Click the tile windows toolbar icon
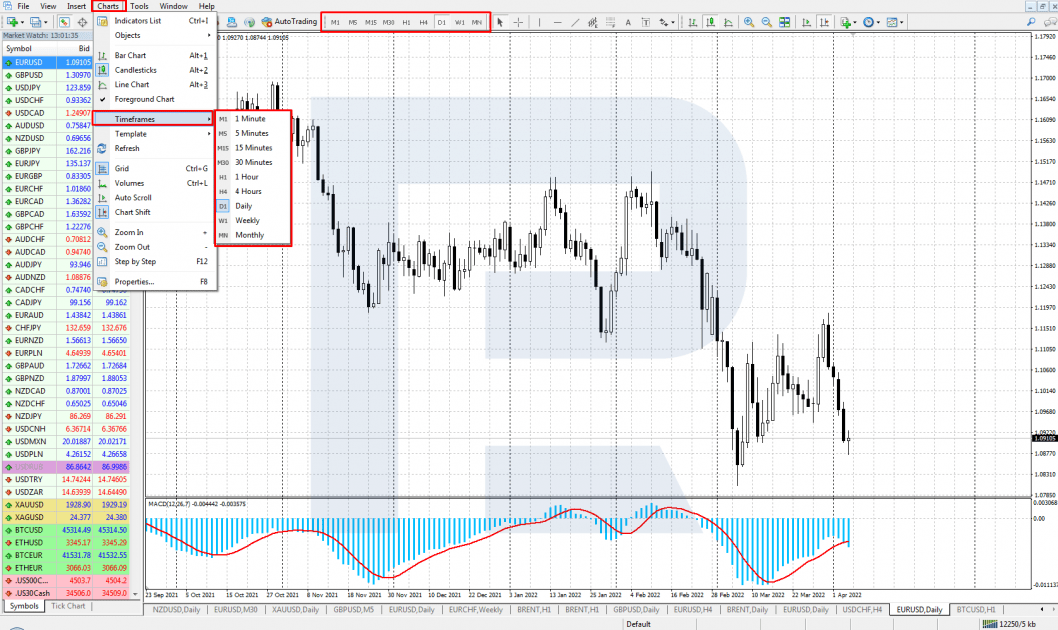This screenshot has width=1058, height=630. [x=784, y=22]
